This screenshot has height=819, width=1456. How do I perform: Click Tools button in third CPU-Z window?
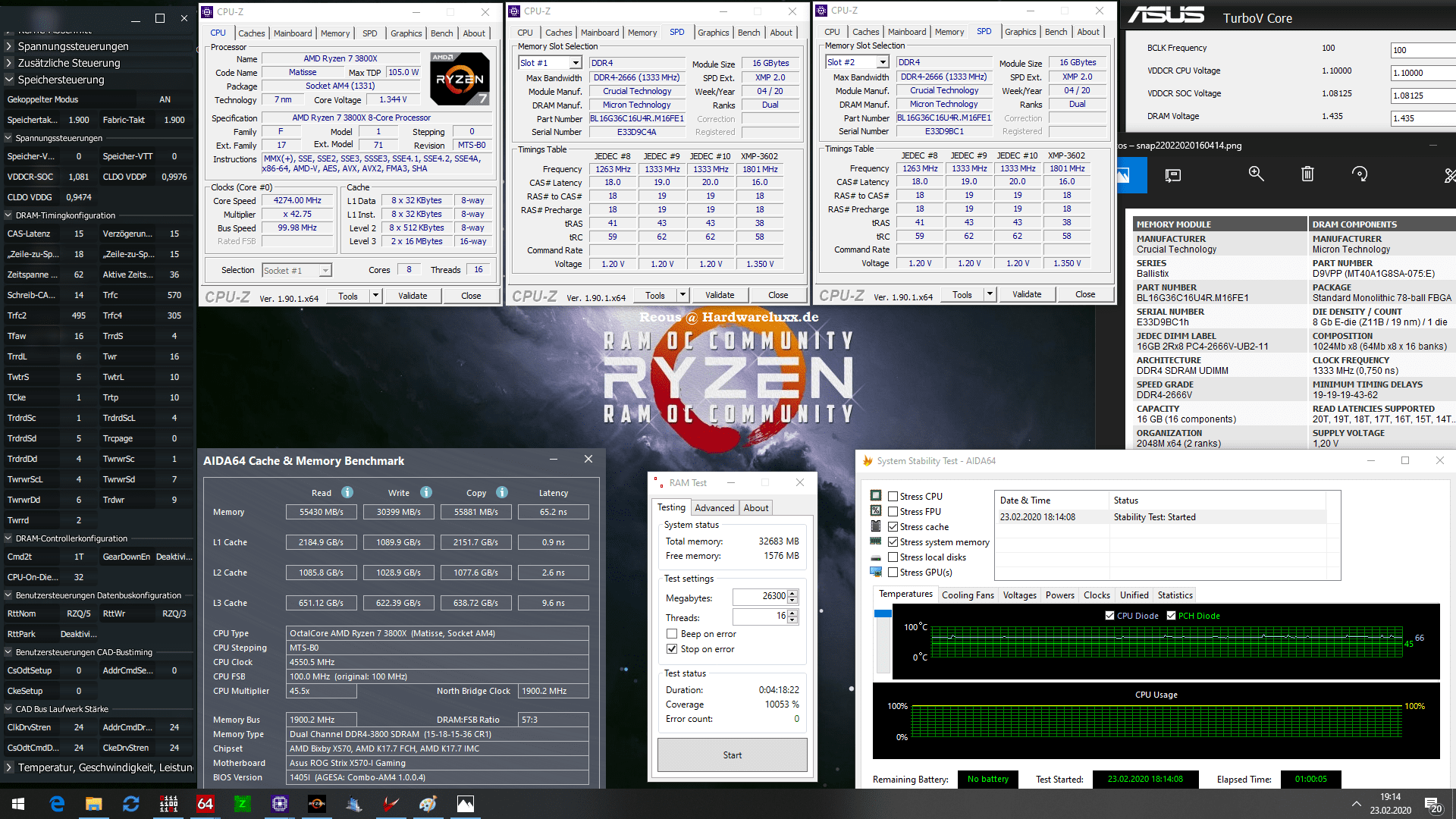pos(962,294)
